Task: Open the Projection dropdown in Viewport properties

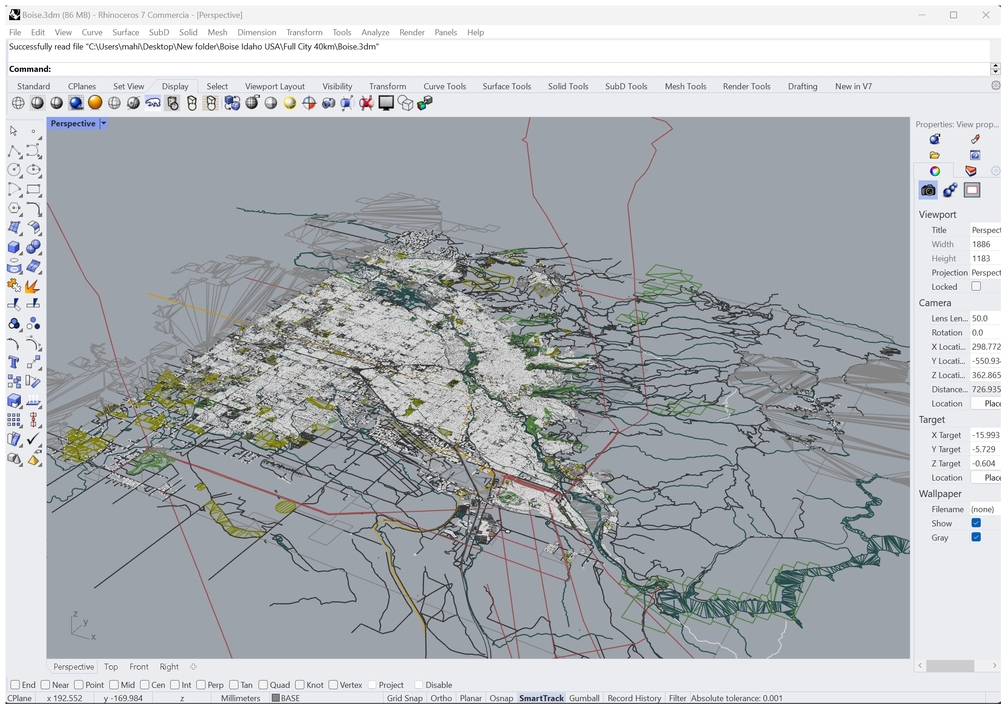Action: click(984, 273)
